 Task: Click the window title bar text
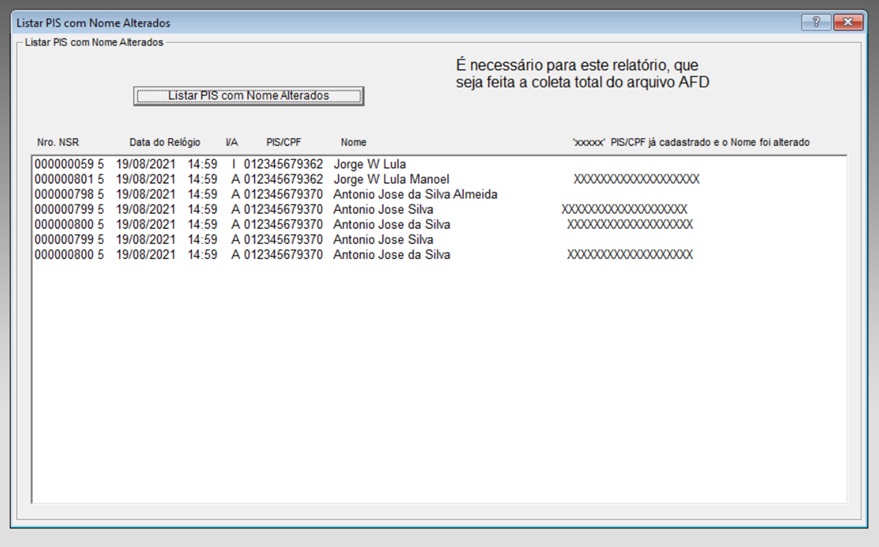[x=93, y=23]
